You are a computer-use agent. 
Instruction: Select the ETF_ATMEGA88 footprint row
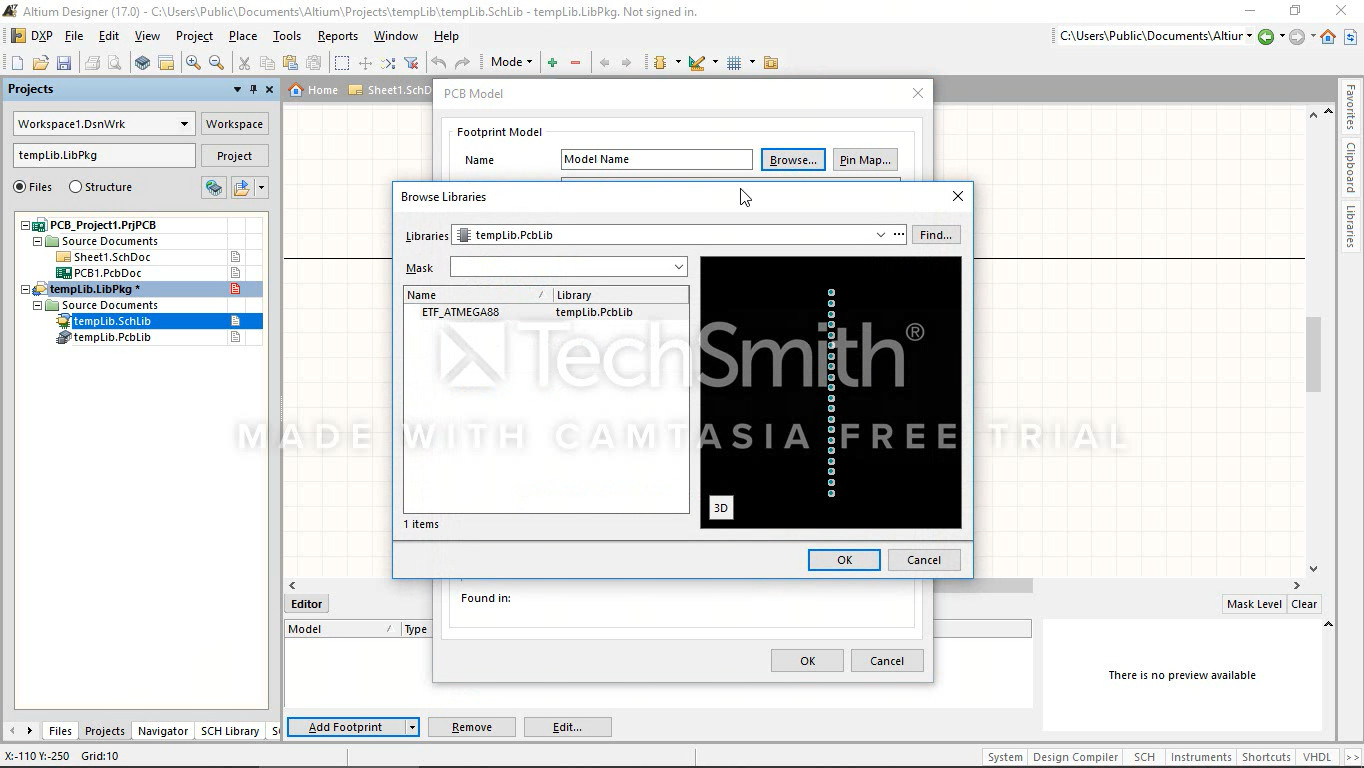[460, 312]
